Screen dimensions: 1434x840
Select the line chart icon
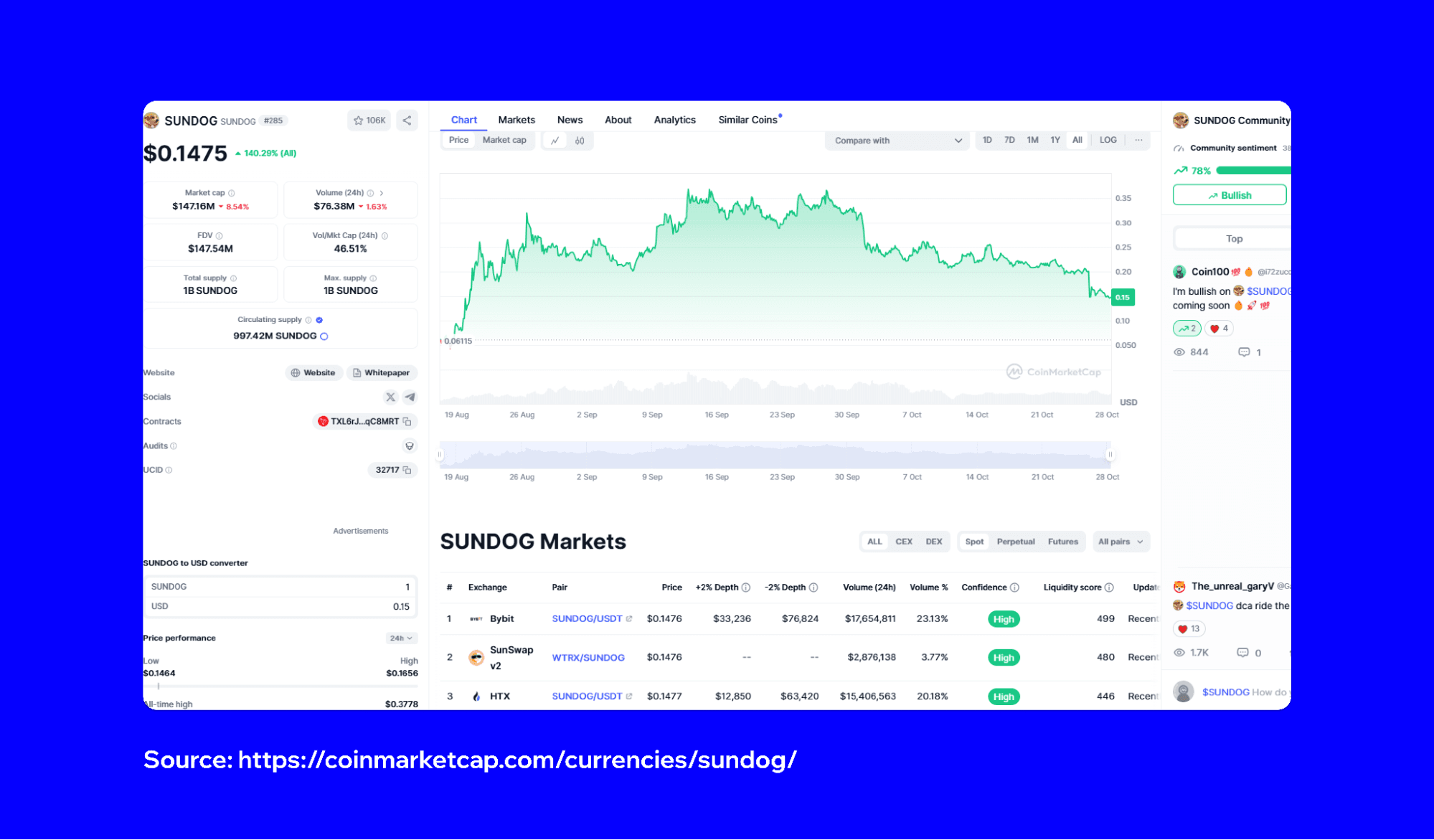[555, 141]
